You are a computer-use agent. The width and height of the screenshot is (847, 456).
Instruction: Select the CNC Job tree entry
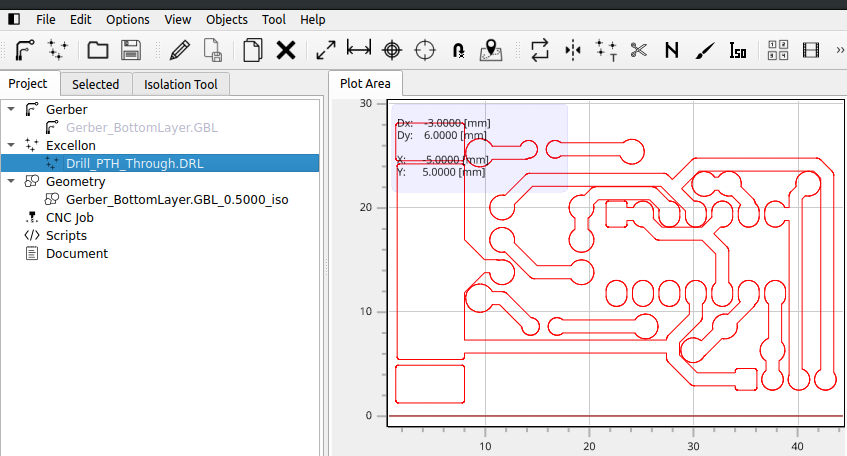click(69, 217)
